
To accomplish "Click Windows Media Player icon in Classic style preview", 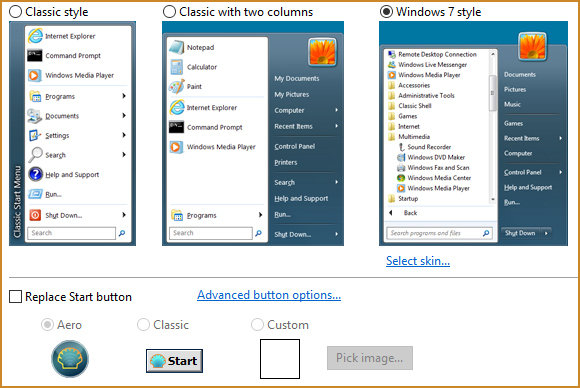I will pyautogui.click(x=34, y=75).
